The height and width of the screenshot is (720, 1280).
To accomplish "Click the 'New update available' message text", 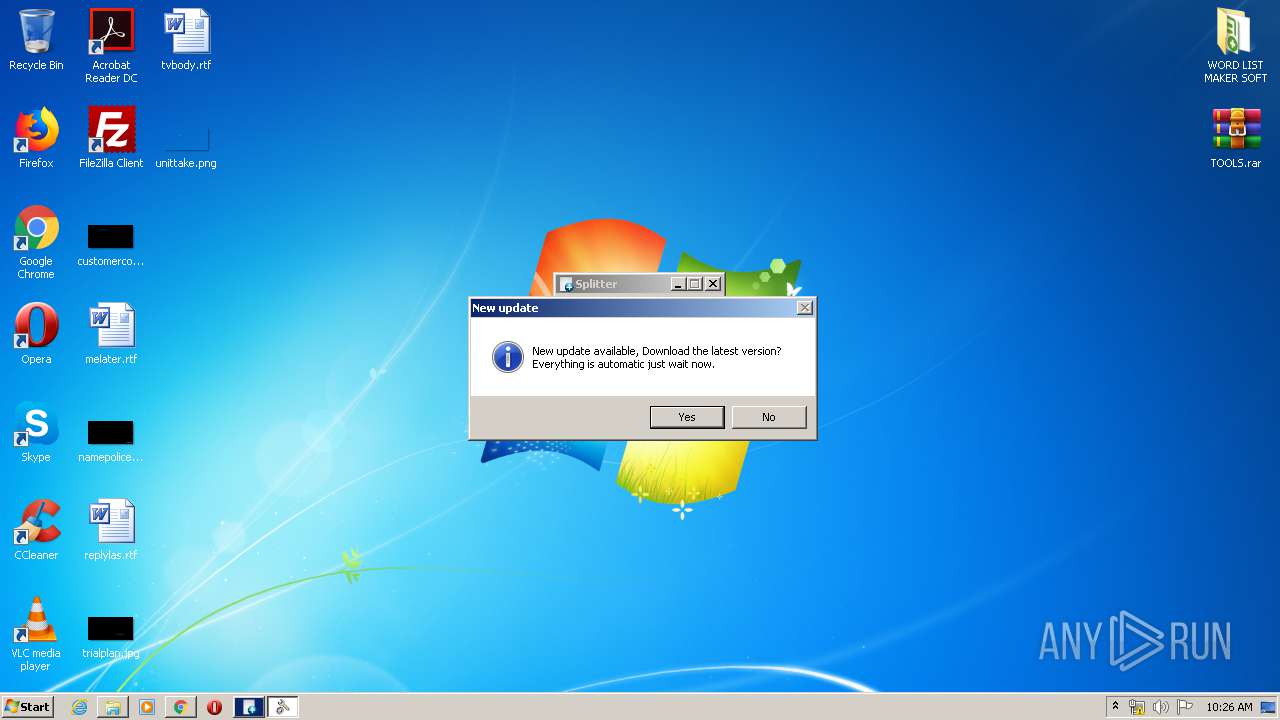I will point(656,357).
